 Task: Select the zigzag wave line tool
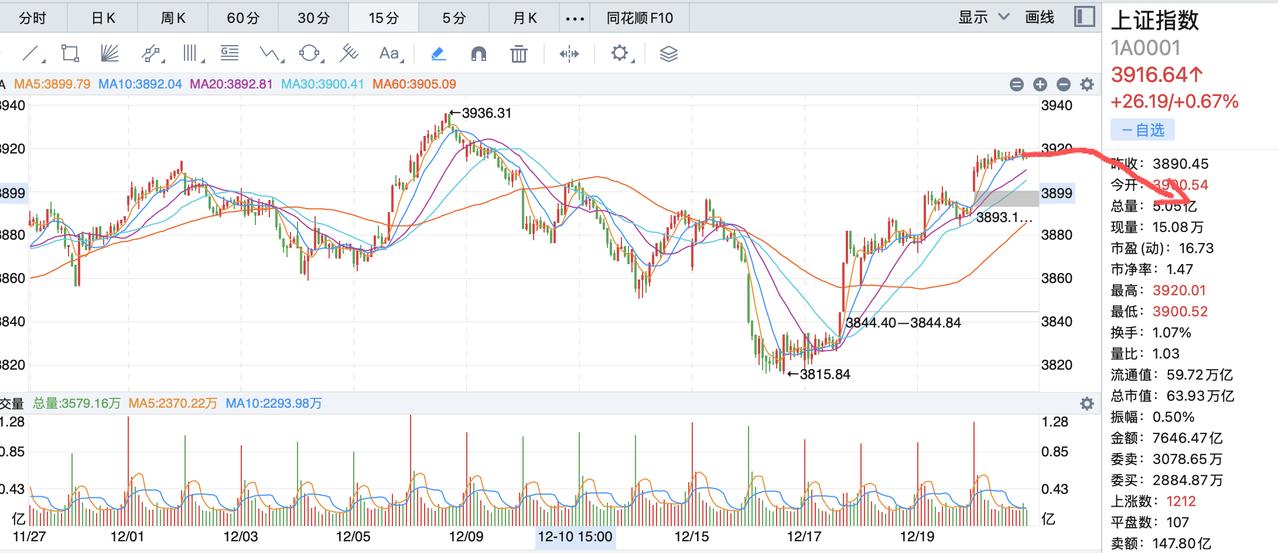(x=270, y=53)
